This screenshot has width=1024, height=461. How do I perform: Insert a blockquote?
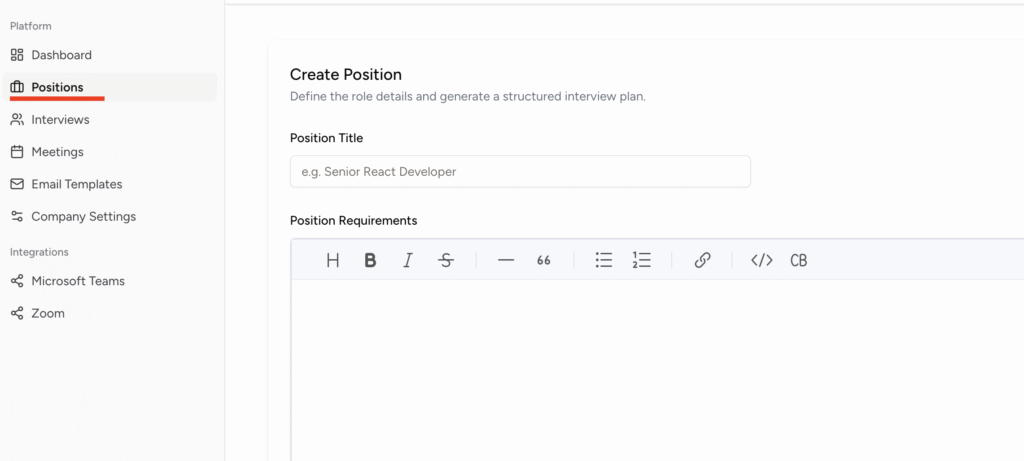pyautogui.click(x=544, y=260)
